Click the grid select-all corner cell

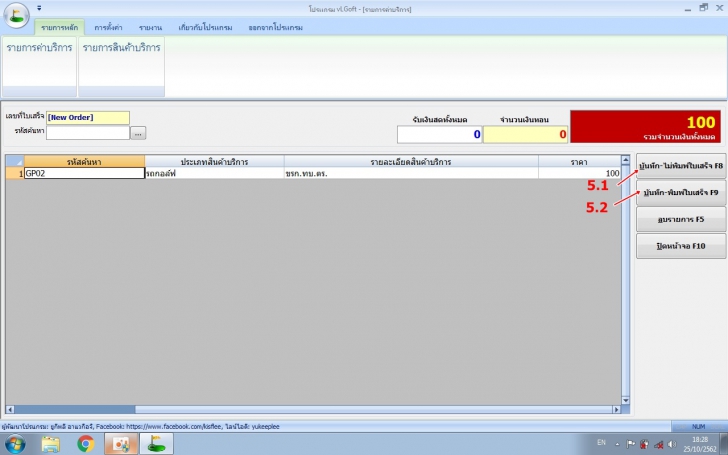(x=15, y=162)
